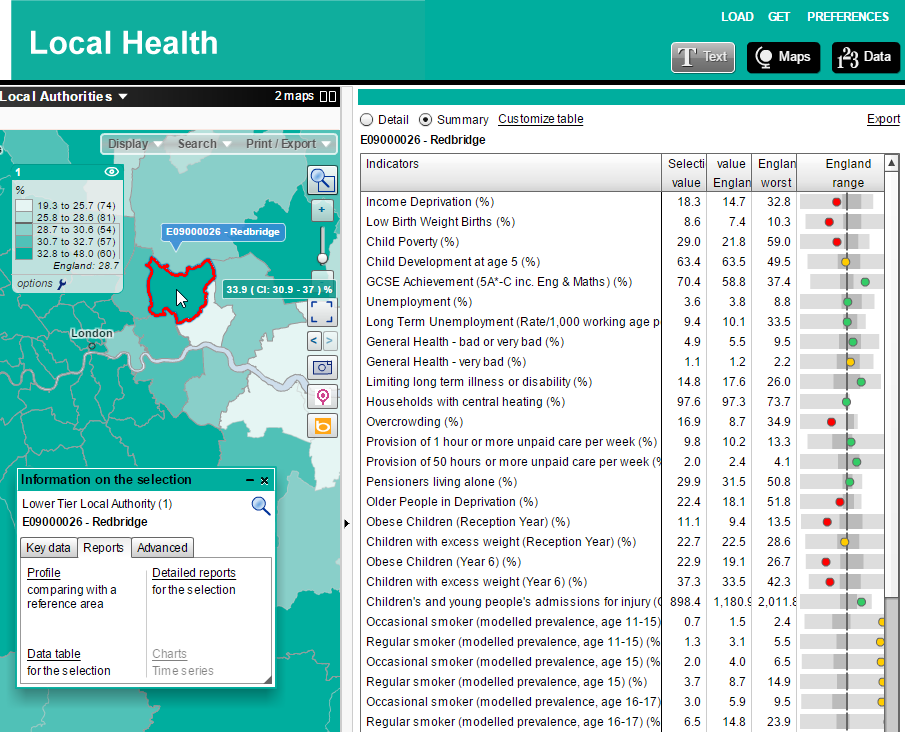
Task: Collapse panel using the black splitter arrow
Action: point(346,524)
